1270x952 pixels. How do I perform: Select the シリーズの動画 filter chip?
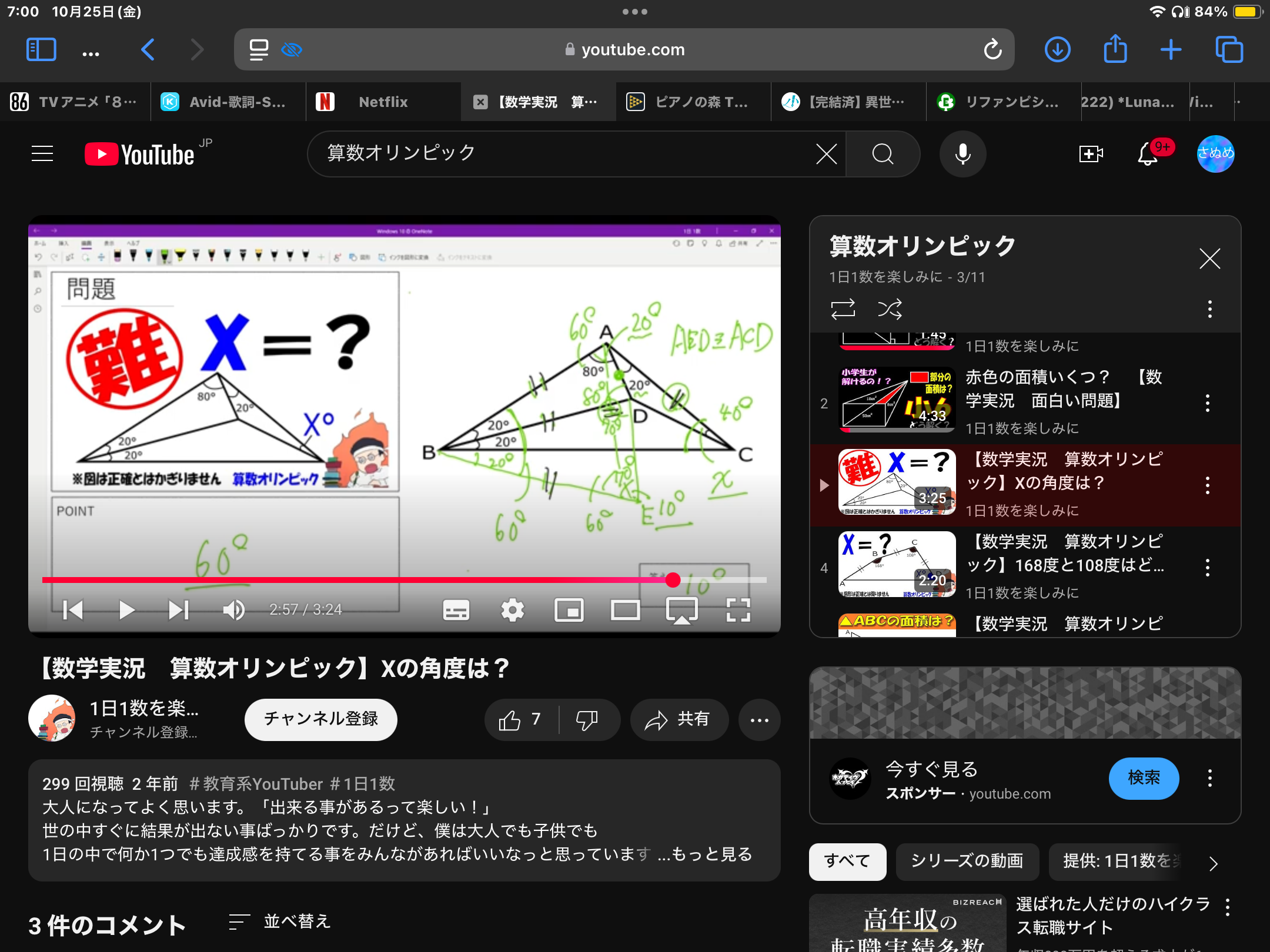click(x=967, y=861)
